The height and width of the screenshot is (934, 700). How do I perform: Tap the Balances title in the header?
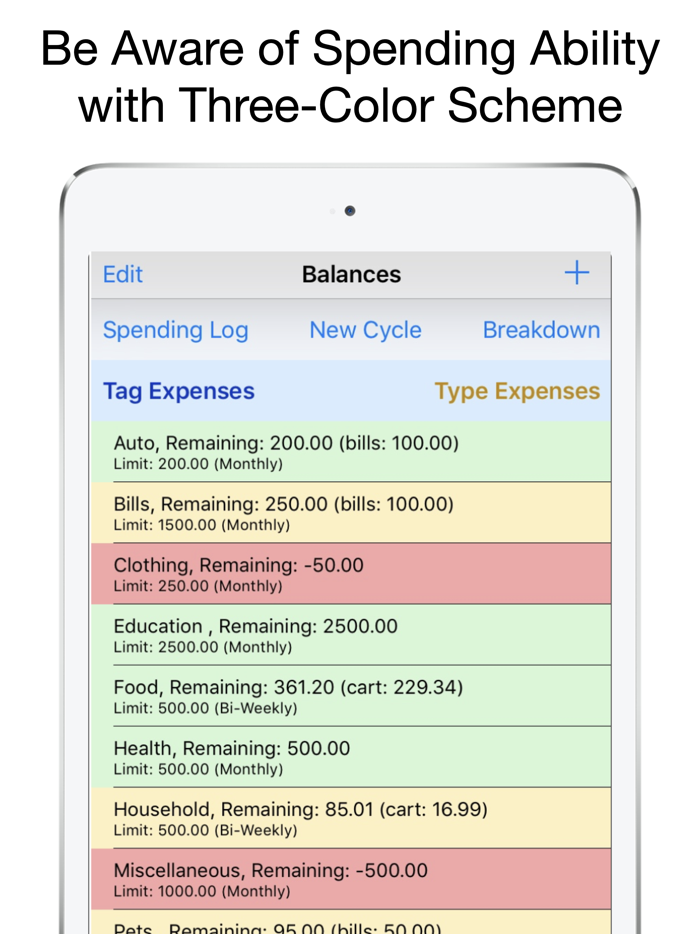[x=351, y=273]
